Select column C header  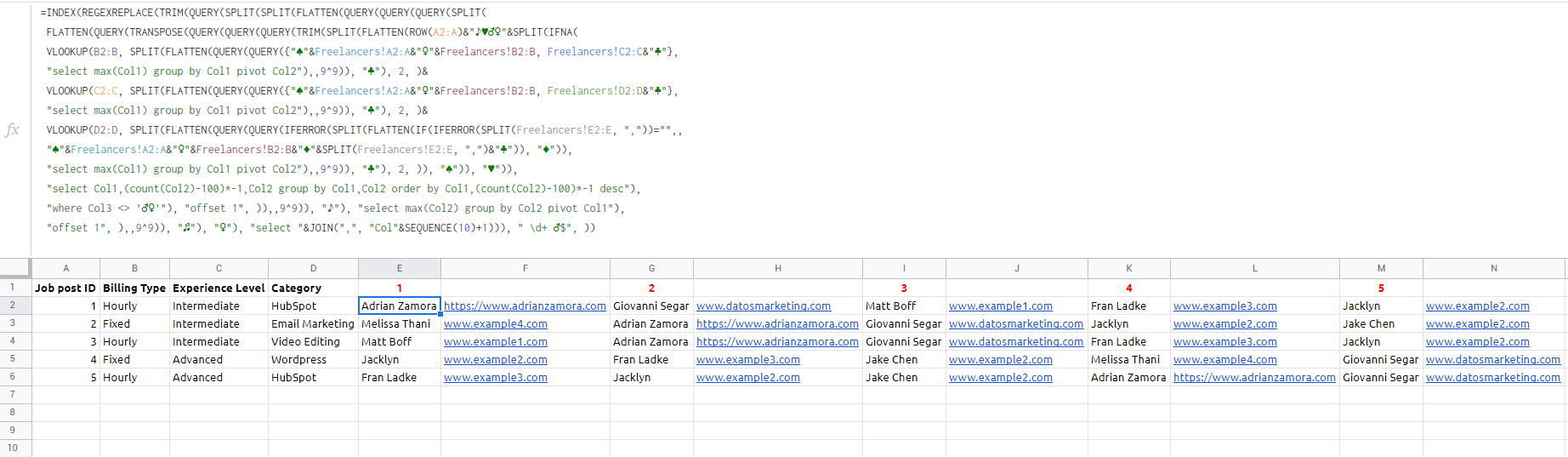219,268
